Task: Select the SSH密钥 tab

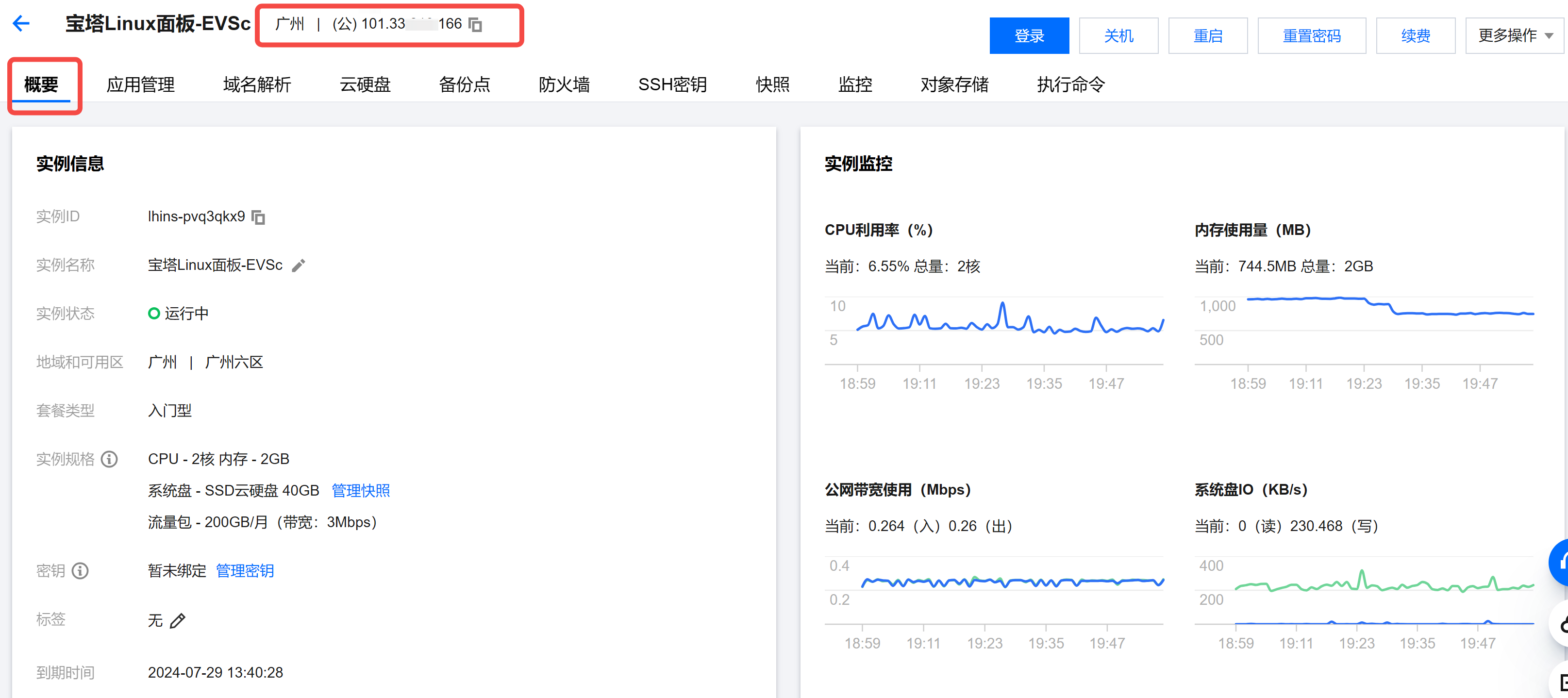Action: [672, 84]
